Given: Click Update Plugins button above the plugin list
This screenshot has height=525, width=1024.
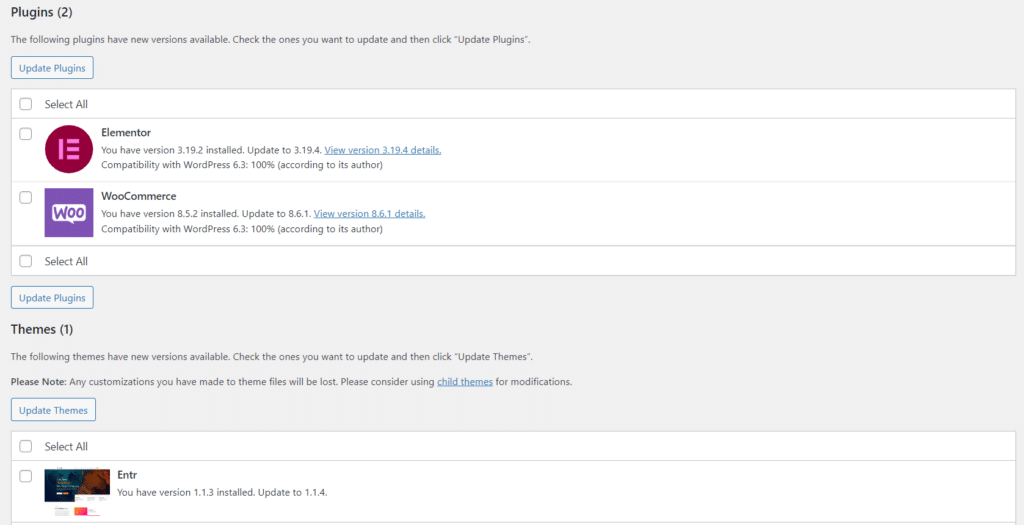Looking at the screenshot, I should [52, 68].
